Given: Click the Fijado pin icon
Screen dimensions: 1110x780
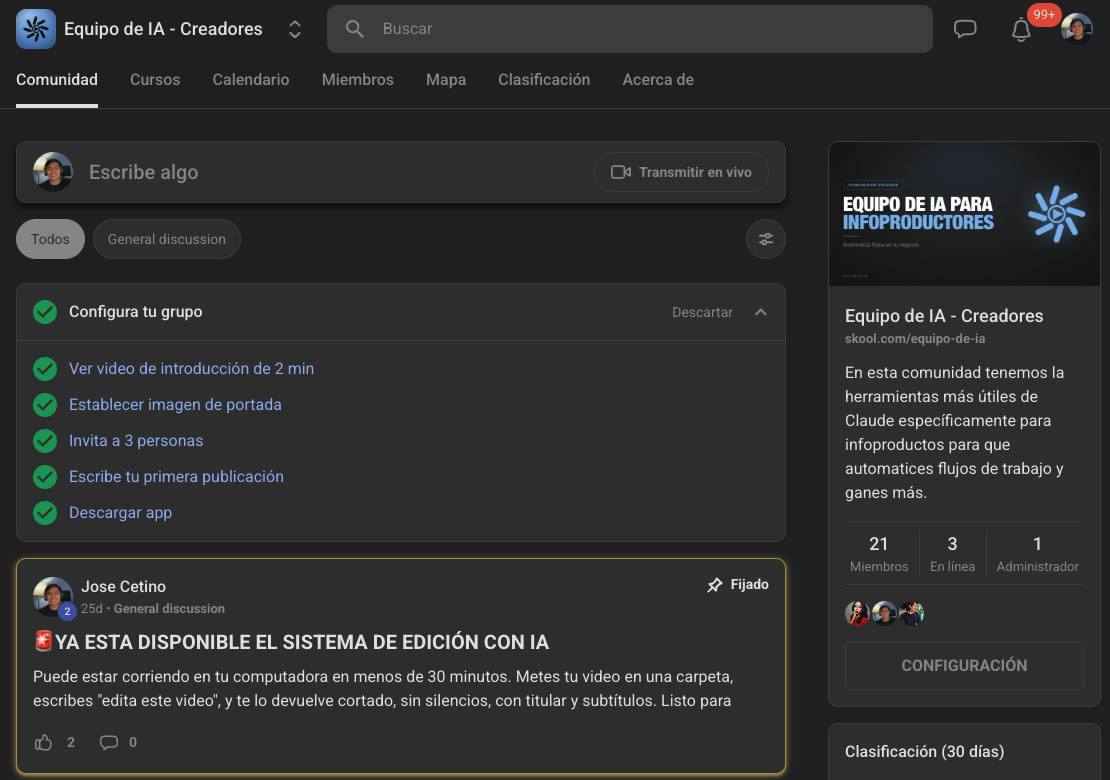Looking at the screenshot, I should click(x=715, y=585).
